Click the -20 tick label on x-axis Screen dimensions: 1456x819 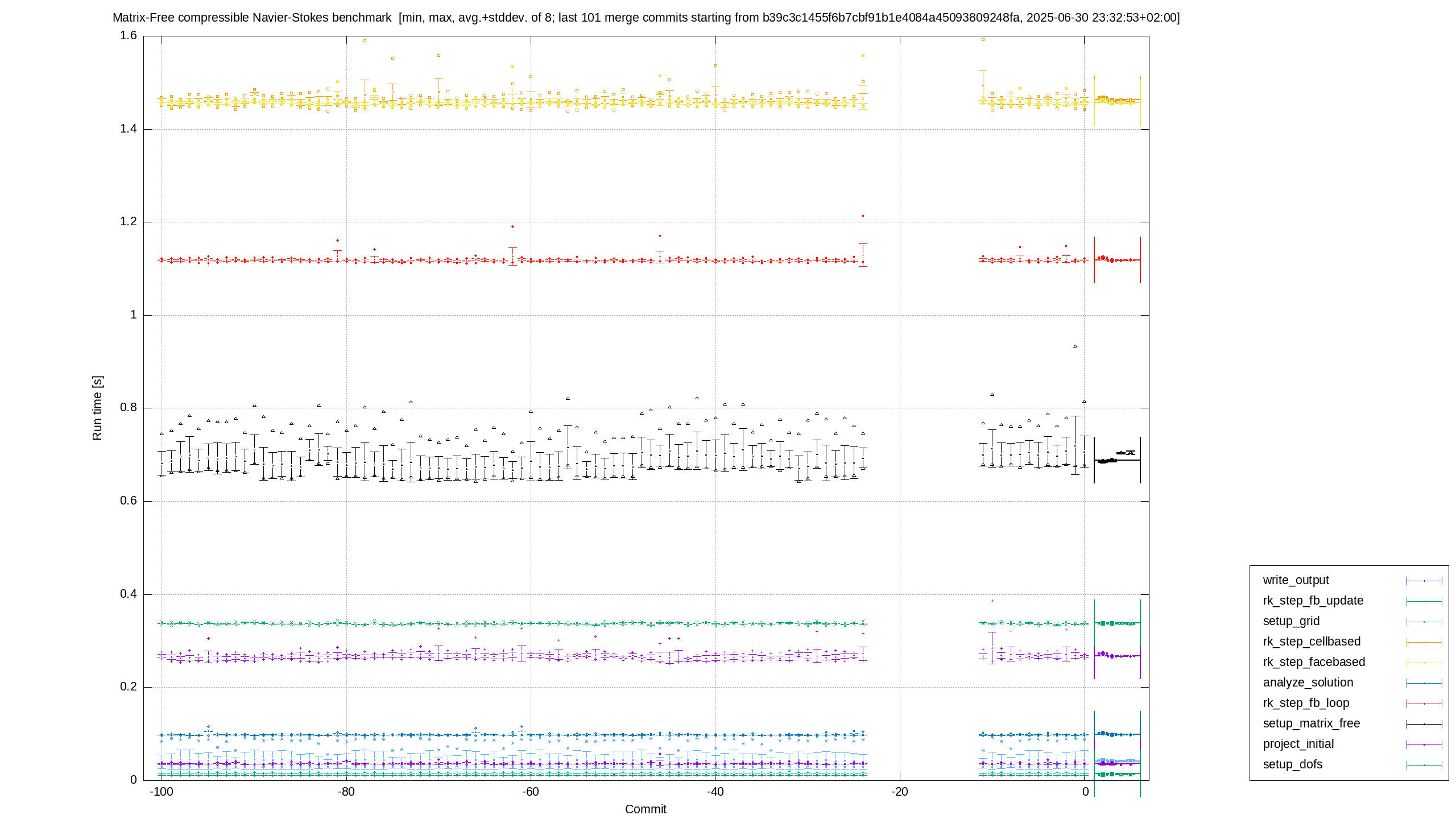coord(899,792)
